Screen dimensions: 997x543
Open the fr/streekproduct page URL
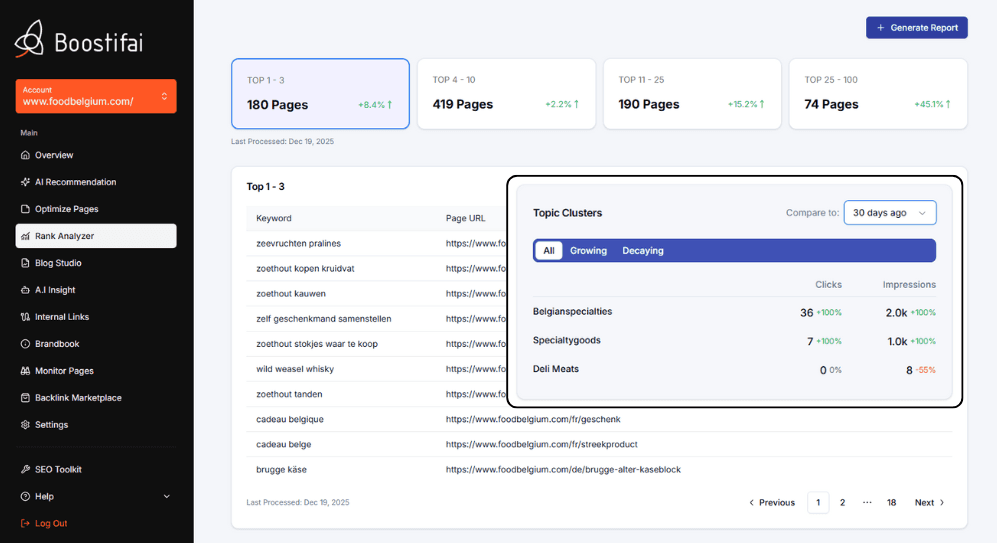pyautogui.click(x=541, y=444)
